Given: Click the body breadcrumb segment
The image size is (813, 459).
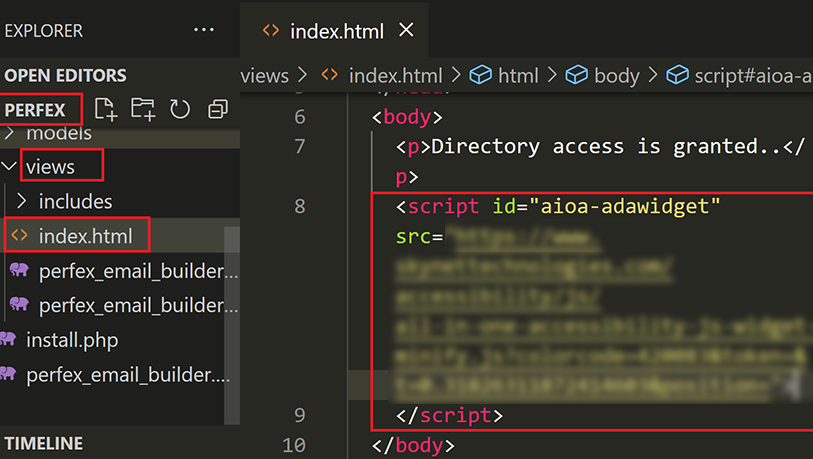Looking at the screenshot, I should click(x=616, y=76).
